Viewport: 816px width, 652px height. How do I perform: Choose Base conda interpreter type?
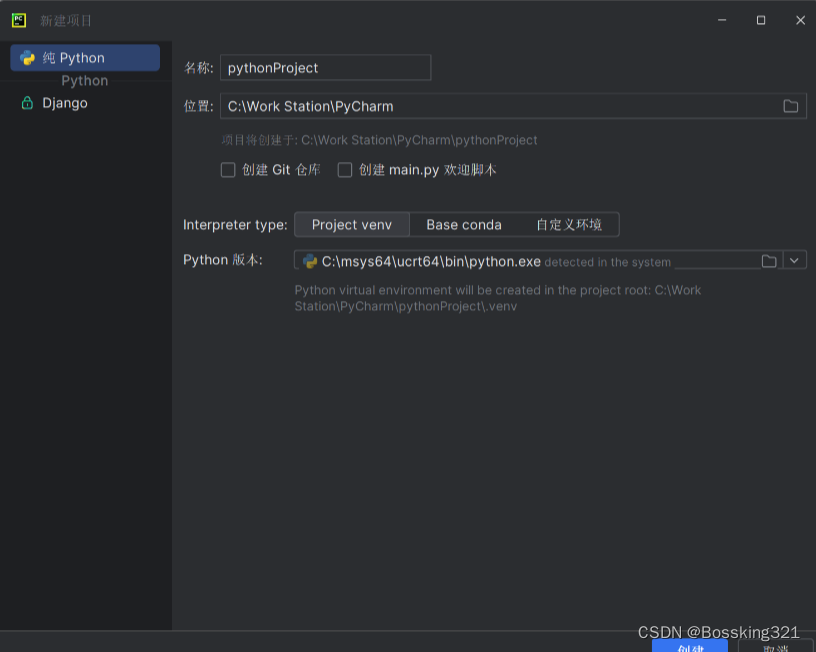[464, 225]
